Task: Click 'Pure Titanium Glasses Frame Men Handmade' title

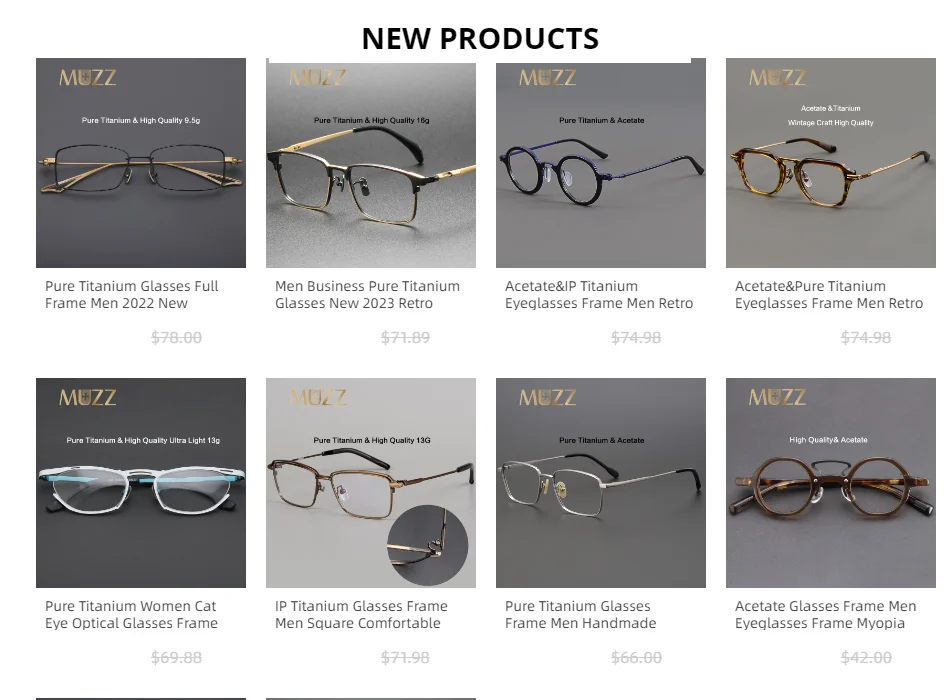Action: click(x=580, y=615)
